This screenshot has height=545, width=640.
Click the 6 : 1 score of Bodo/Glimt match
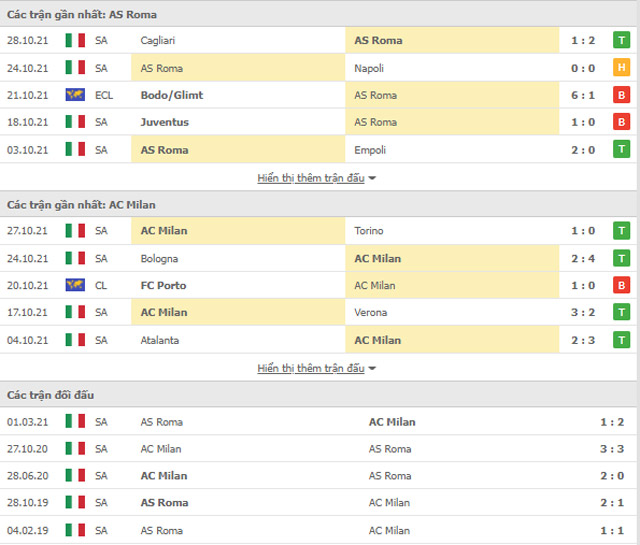pyautogui.click(x=584, y=95)
